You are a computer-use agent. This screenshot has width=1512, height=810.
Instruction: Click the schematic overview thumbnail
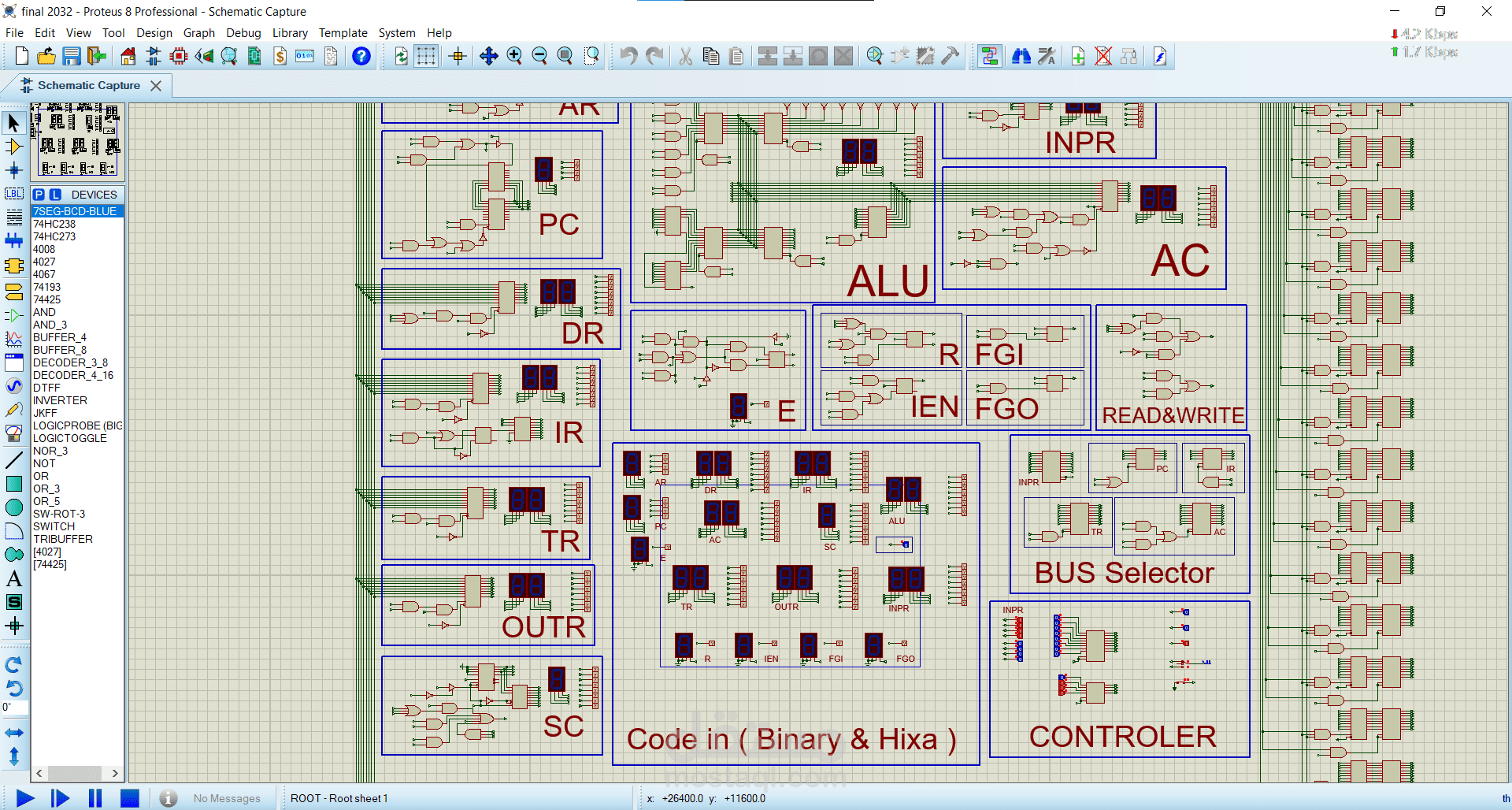(77, 142)
